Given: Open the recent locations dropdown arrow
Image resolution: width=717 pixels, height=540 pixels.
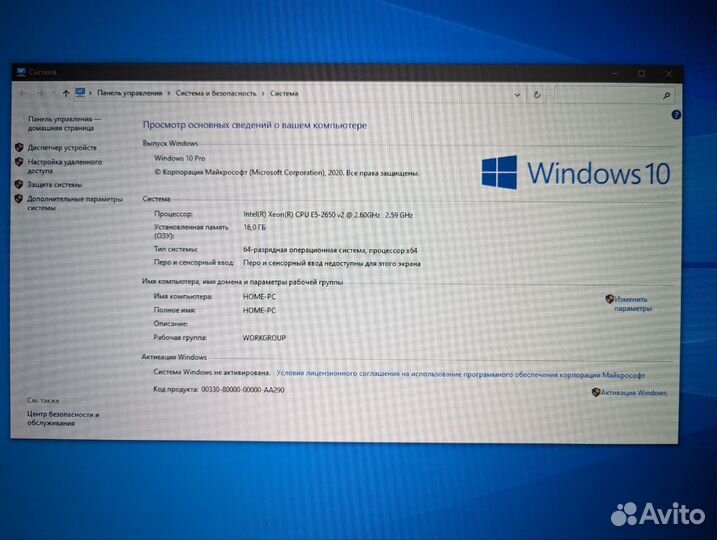Looking at the screenshot, I should [53, 93].
